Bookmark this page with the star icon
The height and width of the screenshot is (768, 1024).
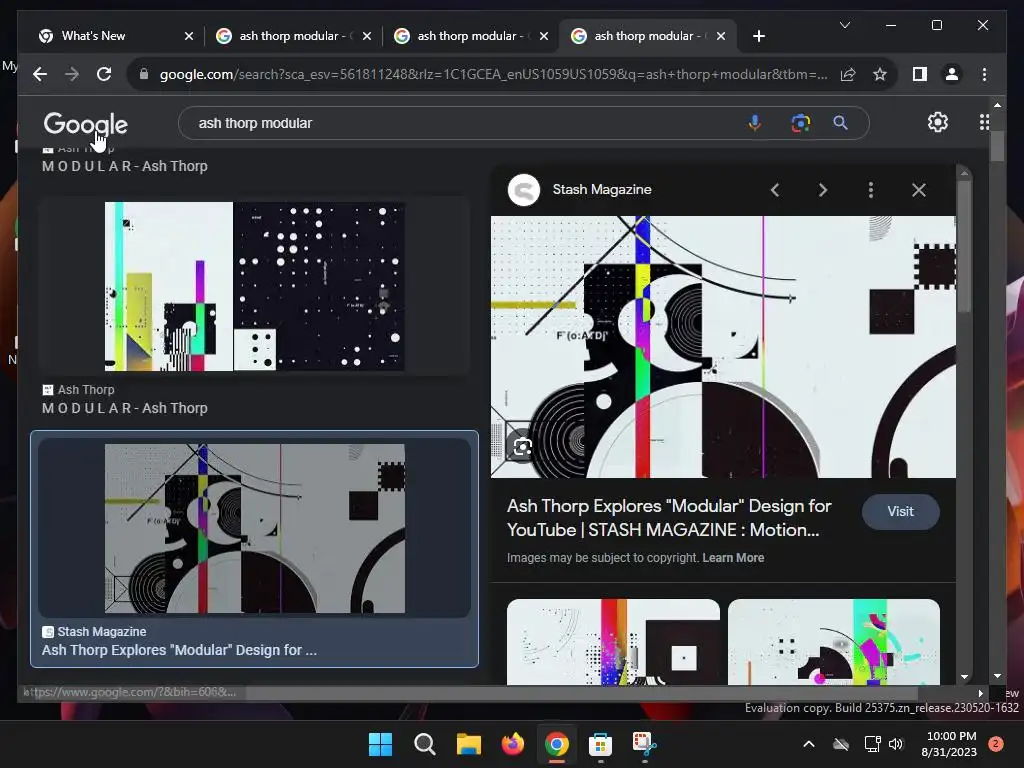click(880, 74)
